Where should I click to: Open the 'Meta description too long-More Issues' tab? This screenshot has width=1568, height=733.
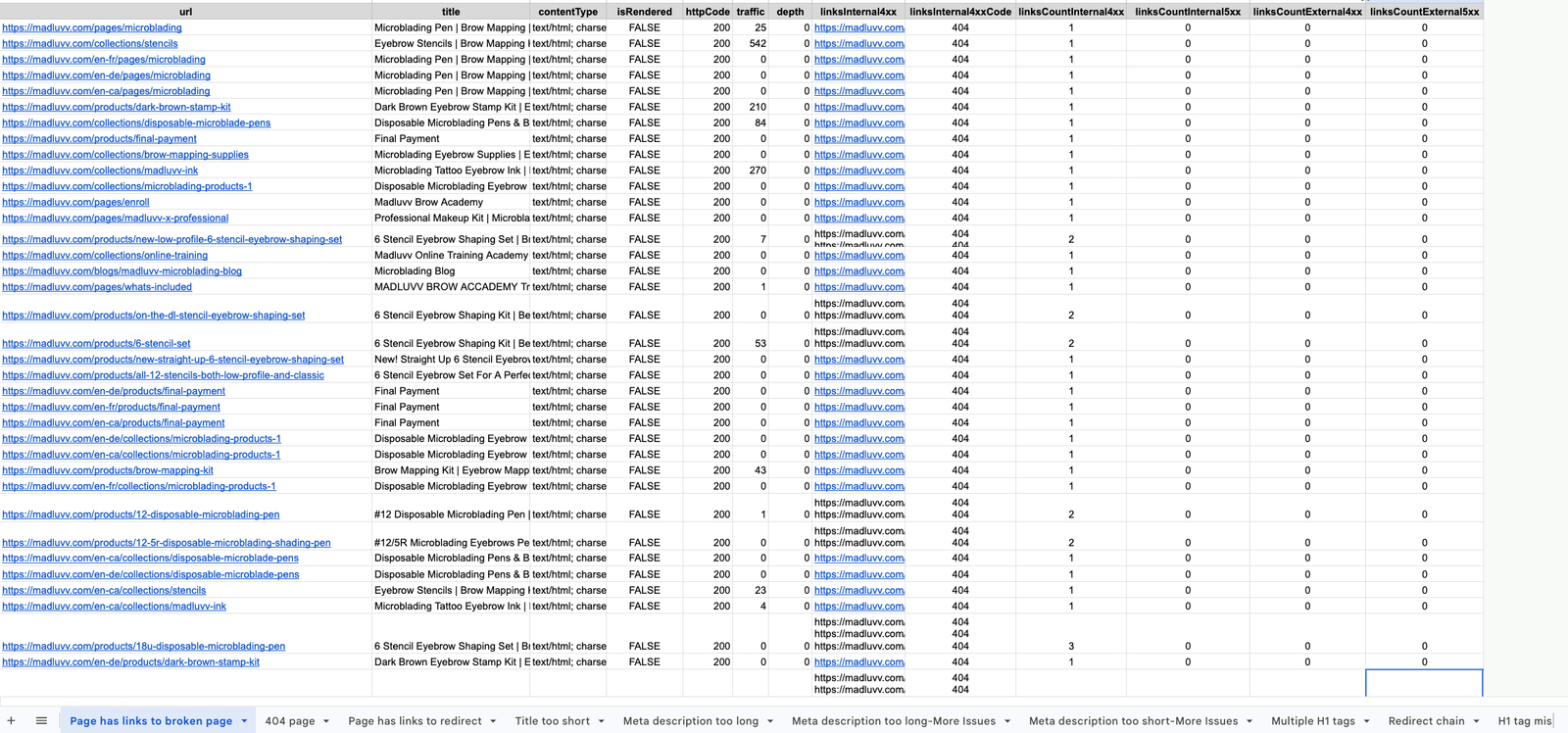pos(893,721)
